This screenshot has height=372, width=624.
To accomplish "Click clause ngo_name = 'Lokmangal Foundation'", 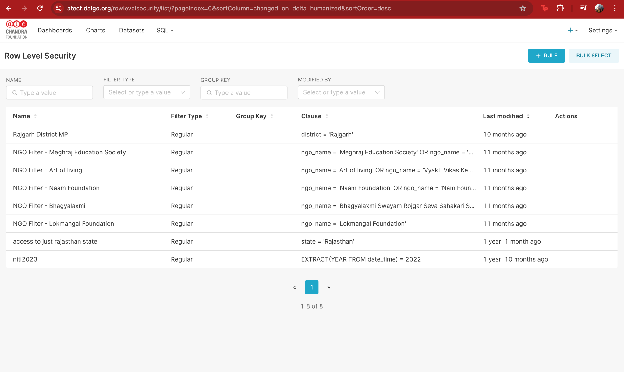I will click(354, 224).
